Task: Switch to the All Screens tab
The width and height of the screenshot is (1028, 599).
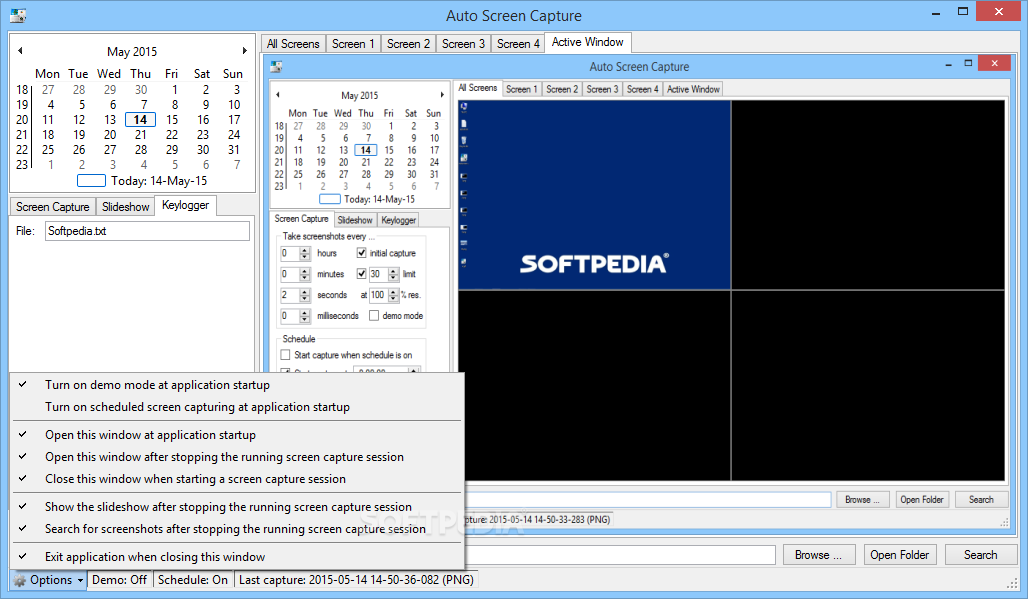Action: (293, 43)
